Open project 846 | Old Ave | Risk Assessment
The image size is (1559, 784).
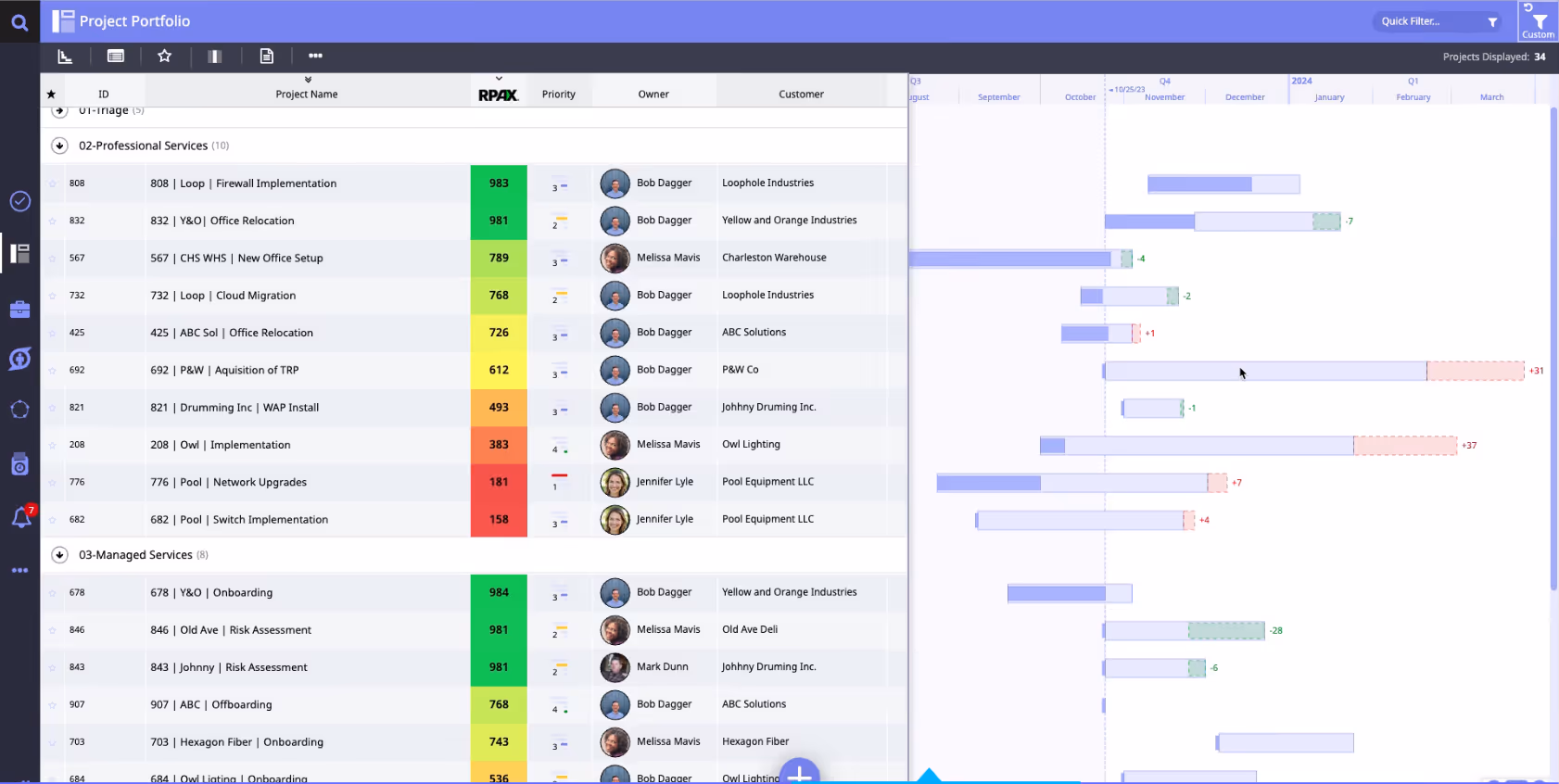pos(231,630)
